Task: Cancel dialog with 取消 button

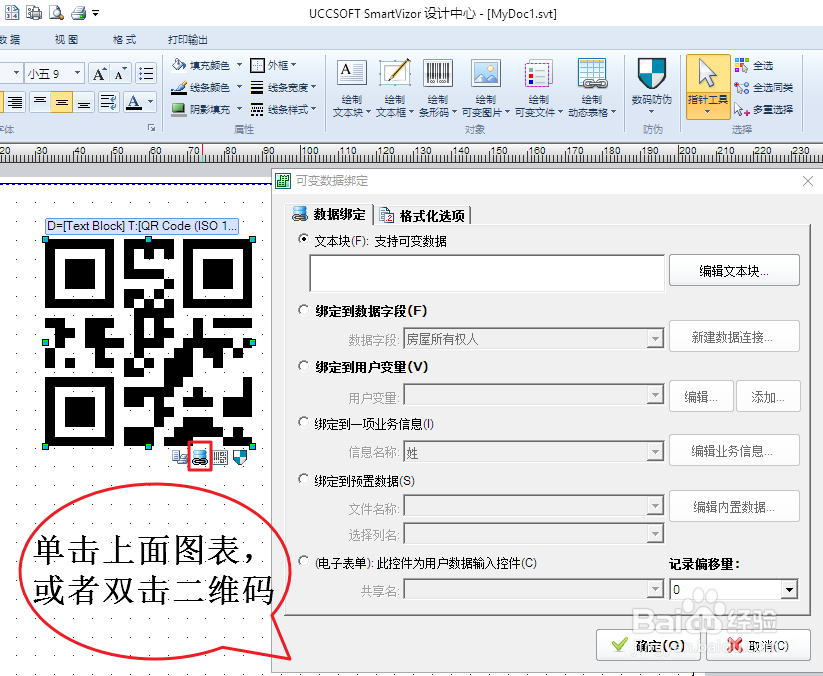Action: (x=758, y=645)
